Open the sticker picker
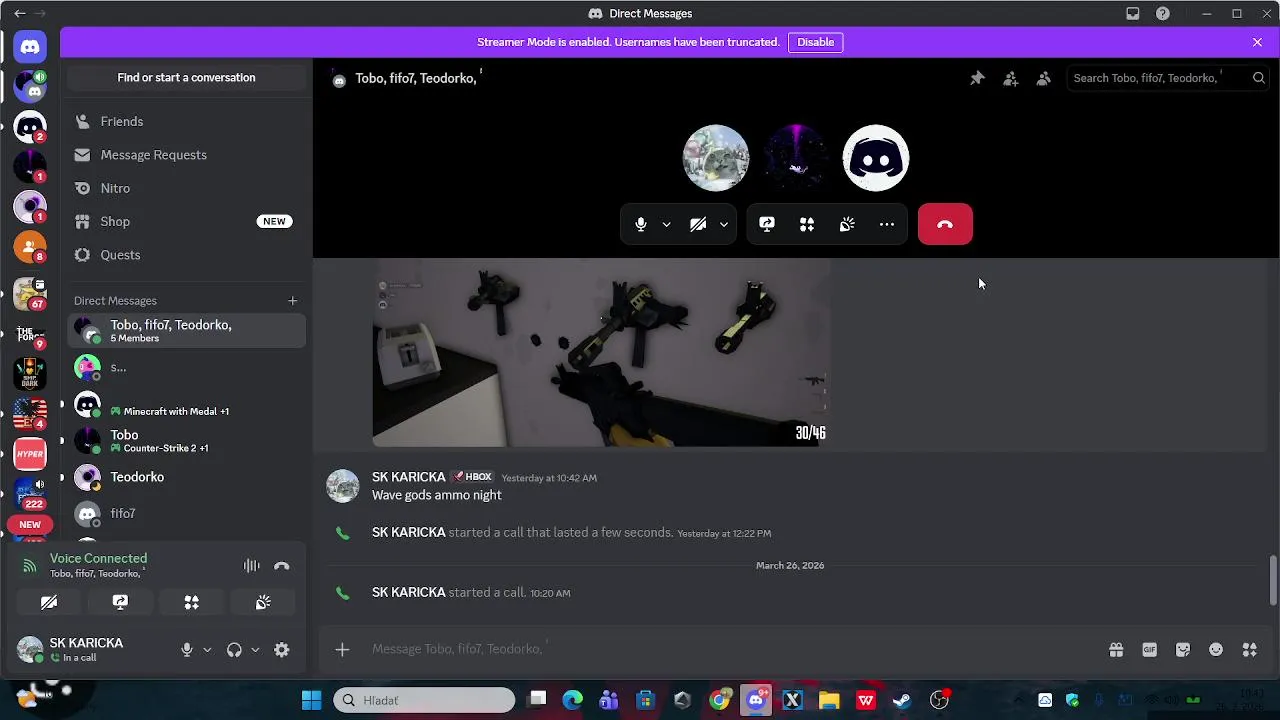This screenshot has height=720, width=1280. click(x=1183, y=650)
